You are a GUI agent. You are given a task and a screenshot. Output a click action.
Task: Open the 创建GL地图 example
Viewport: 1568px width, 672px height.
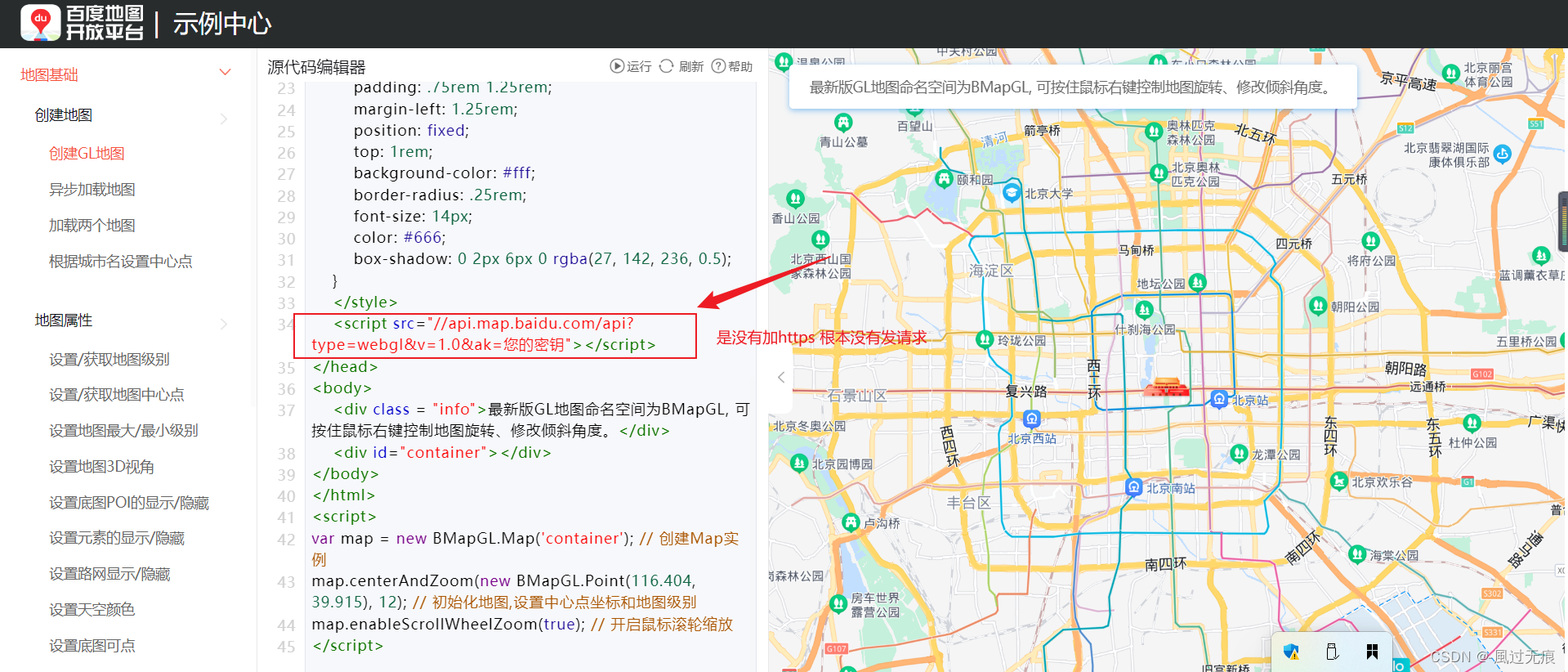[x=87, y=154]
